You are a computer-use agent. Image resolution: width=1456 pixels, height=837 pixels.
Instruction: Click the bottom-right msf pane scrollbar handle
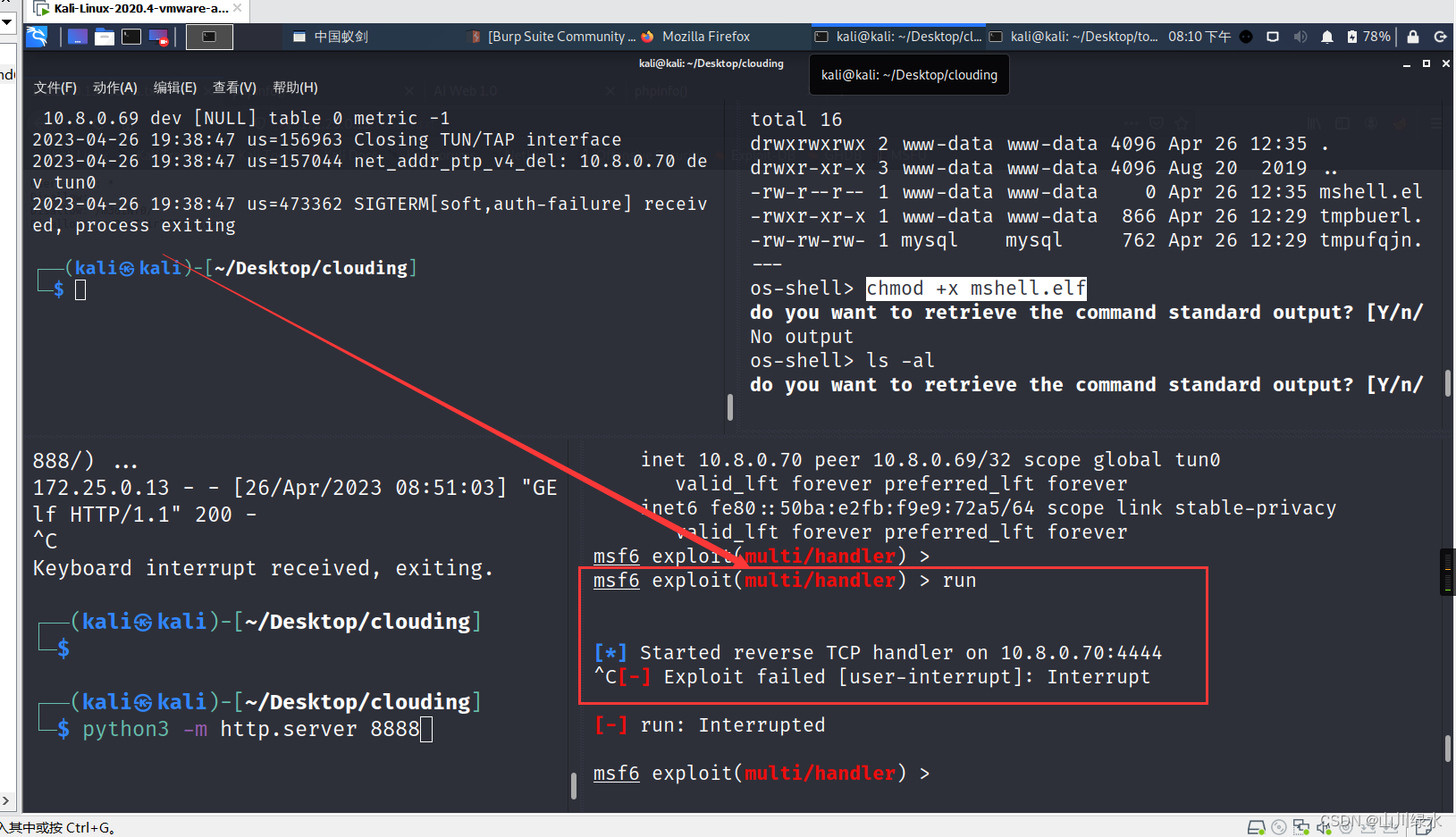1447,748
